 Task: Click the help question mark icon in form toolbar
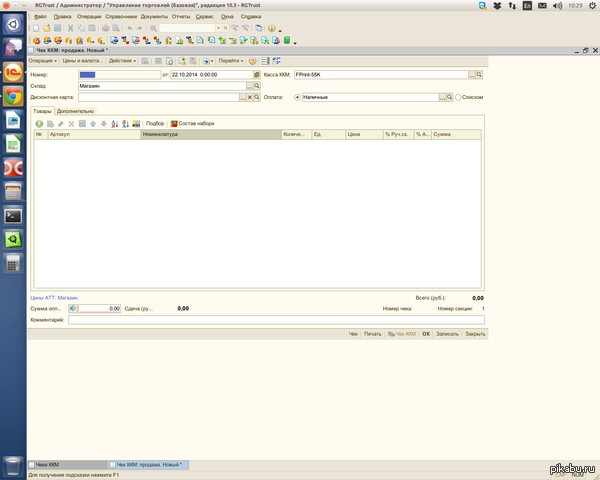tap(252, 61)
